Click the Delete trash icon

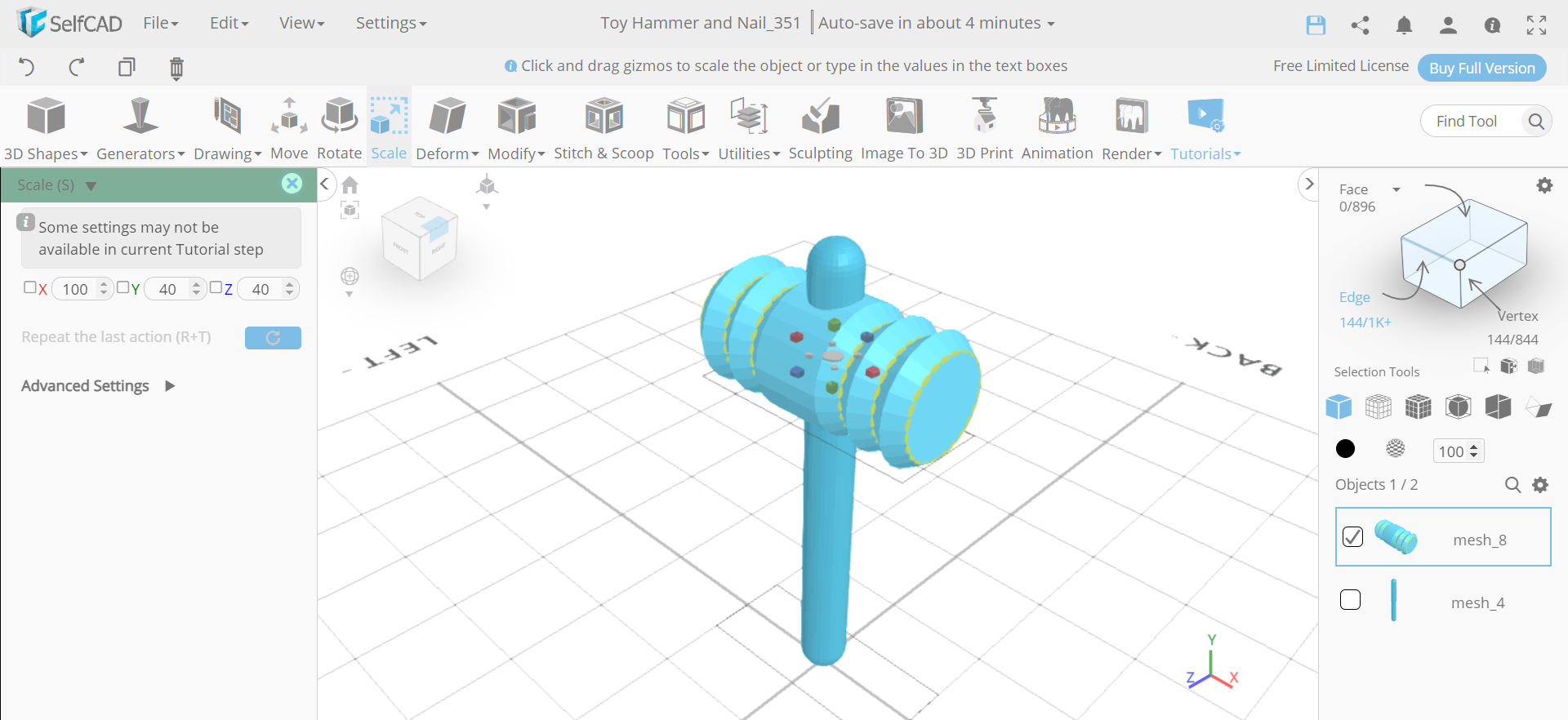tap(176, 68)
